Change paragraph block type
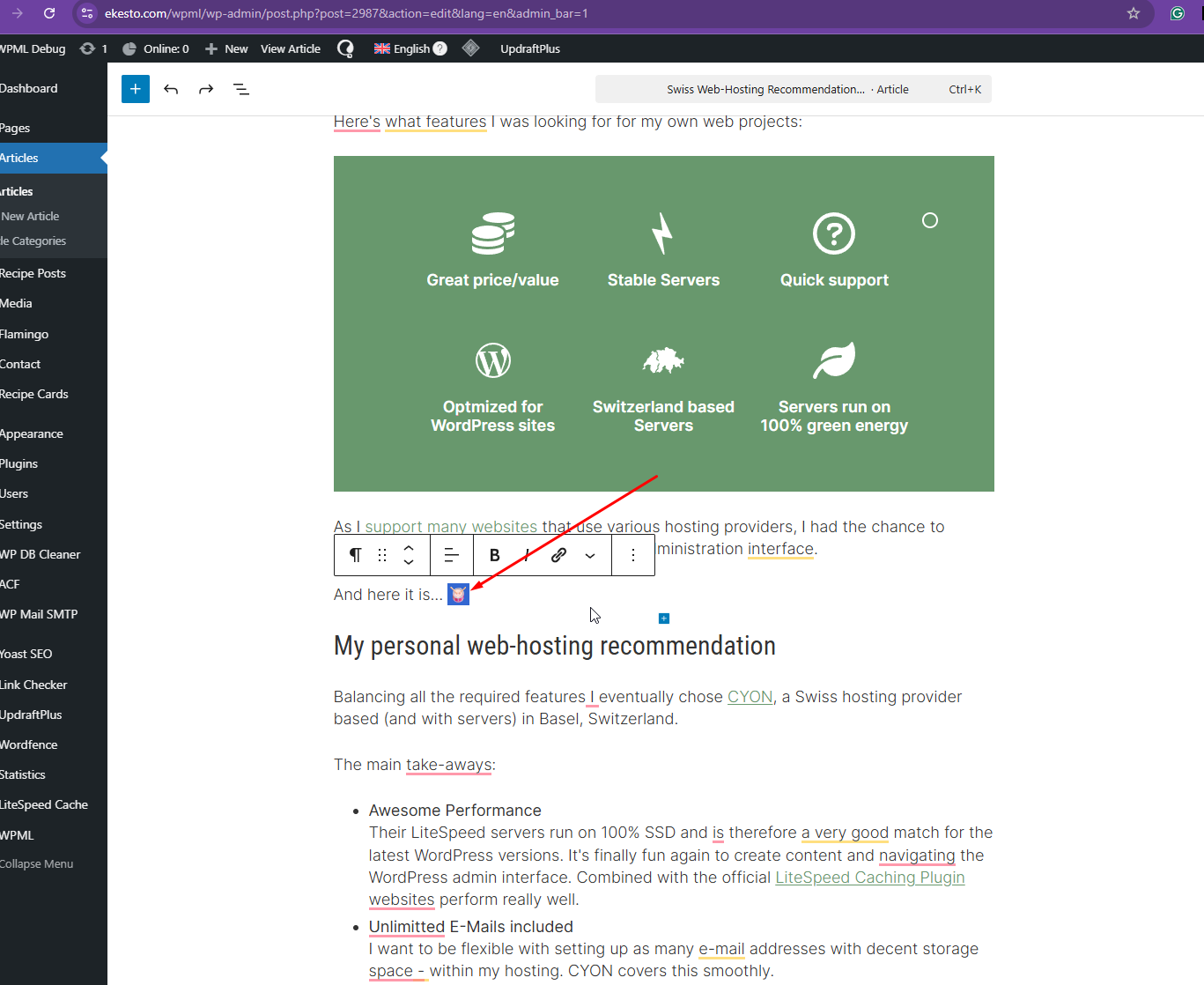 coord(356,555)
